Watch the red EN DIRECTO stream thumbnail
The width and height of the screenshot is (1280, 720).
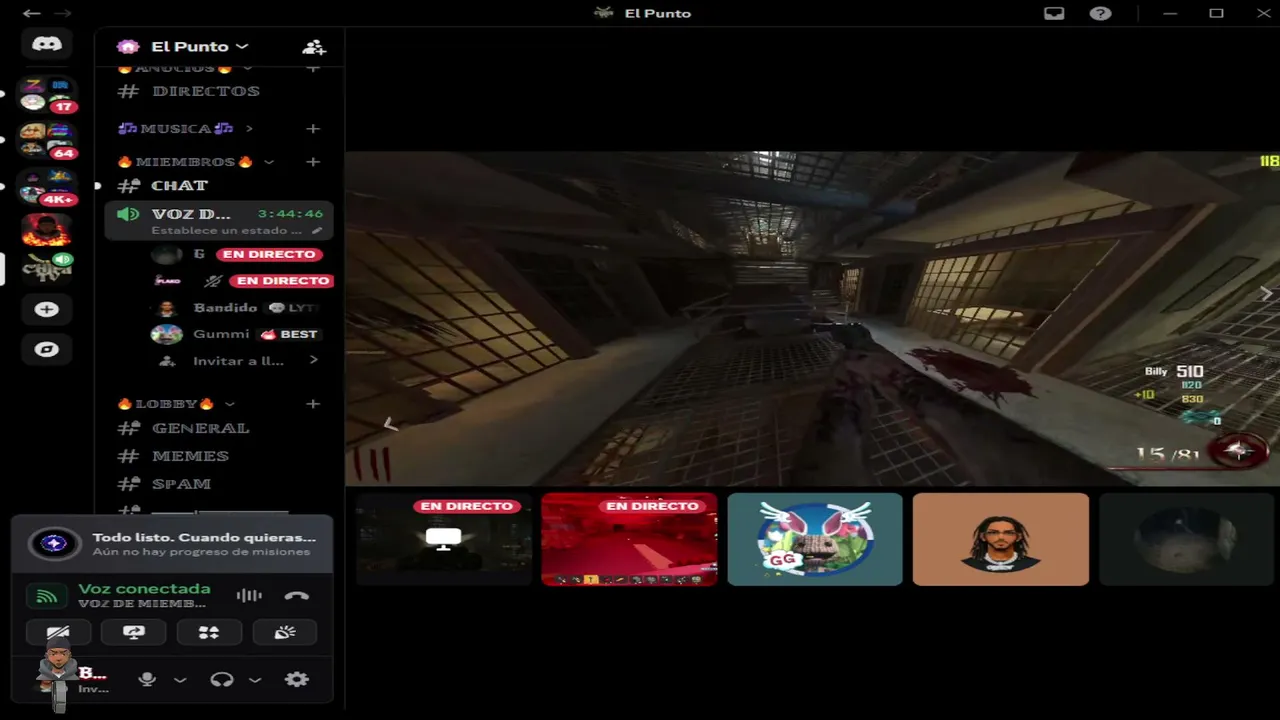(x=629, y=539)
